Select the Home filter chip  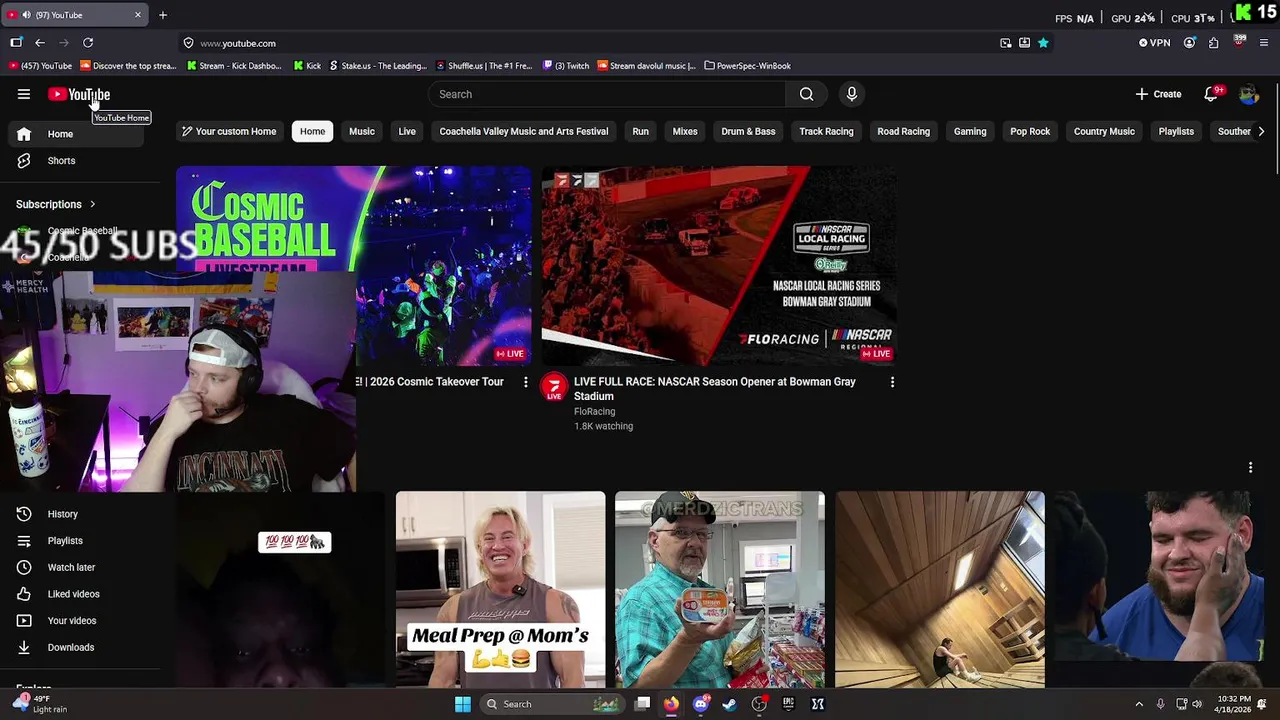pos(312,131)
